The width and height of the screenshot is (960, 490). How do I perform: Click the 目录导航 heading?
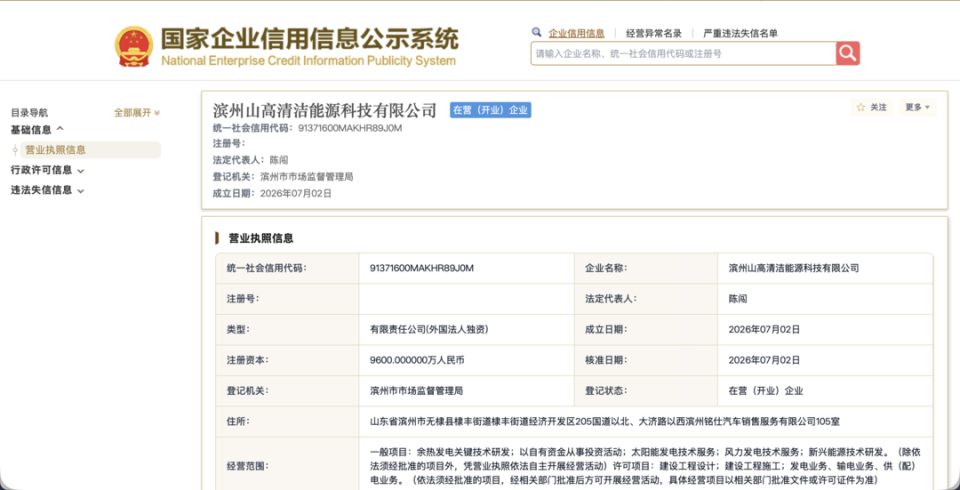(x=29, y=113)
